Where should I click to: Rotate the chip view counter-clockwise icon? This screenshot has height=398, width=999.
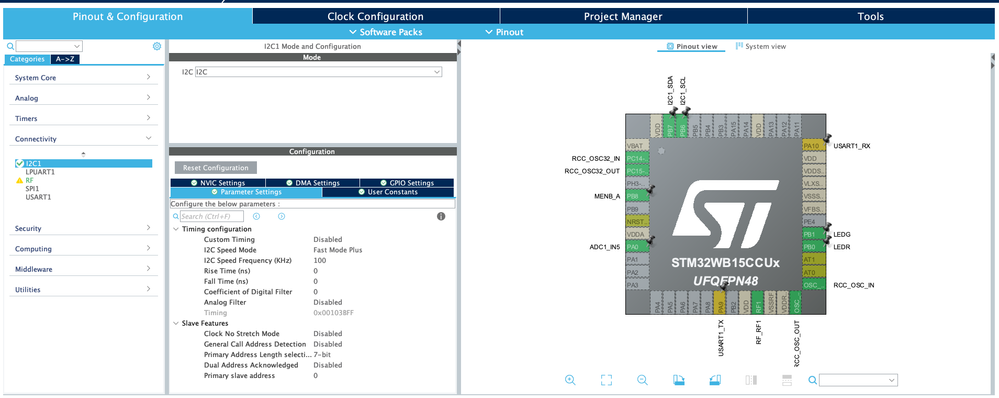[x=715, y=380]
